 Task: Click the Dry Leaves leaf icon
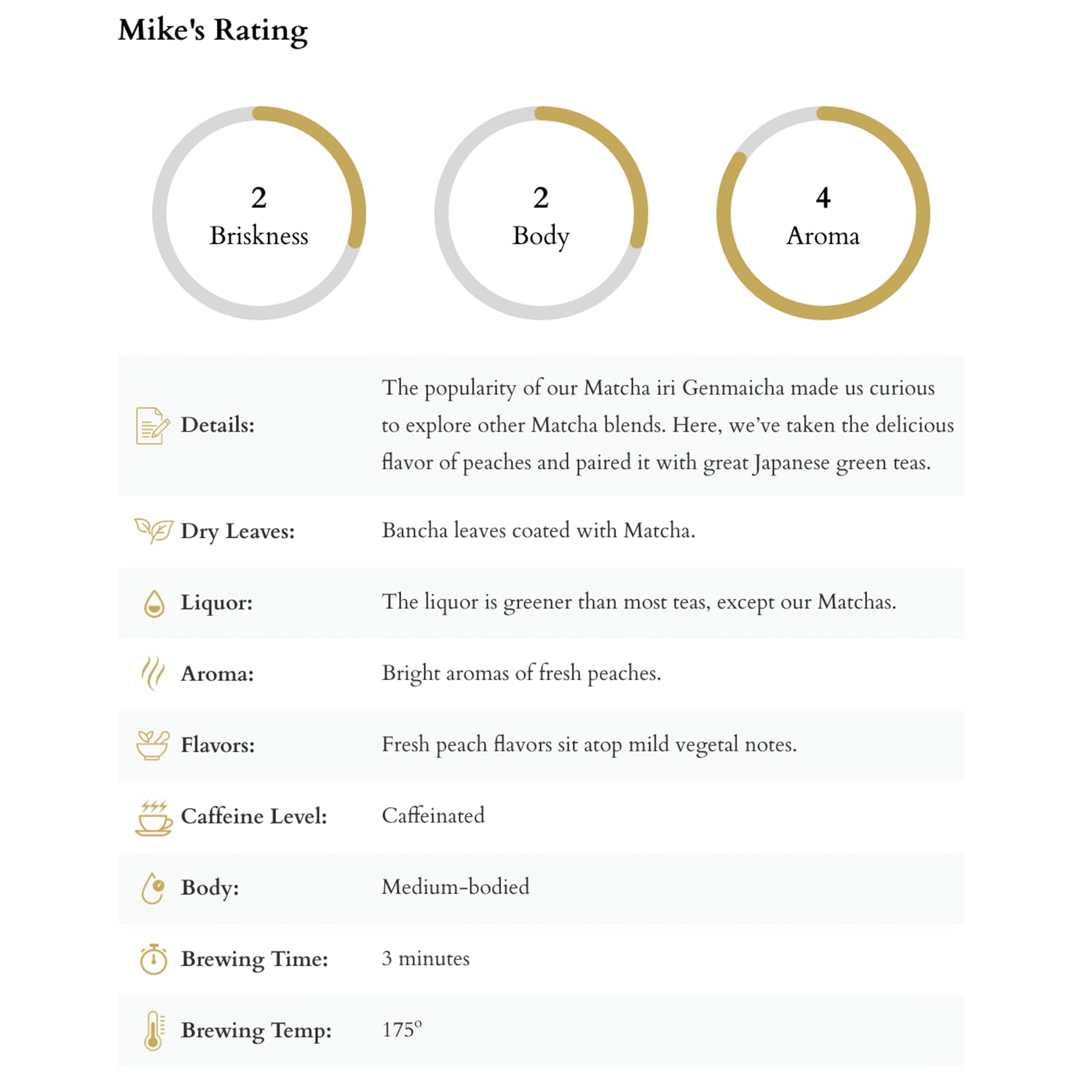point(154,531)
